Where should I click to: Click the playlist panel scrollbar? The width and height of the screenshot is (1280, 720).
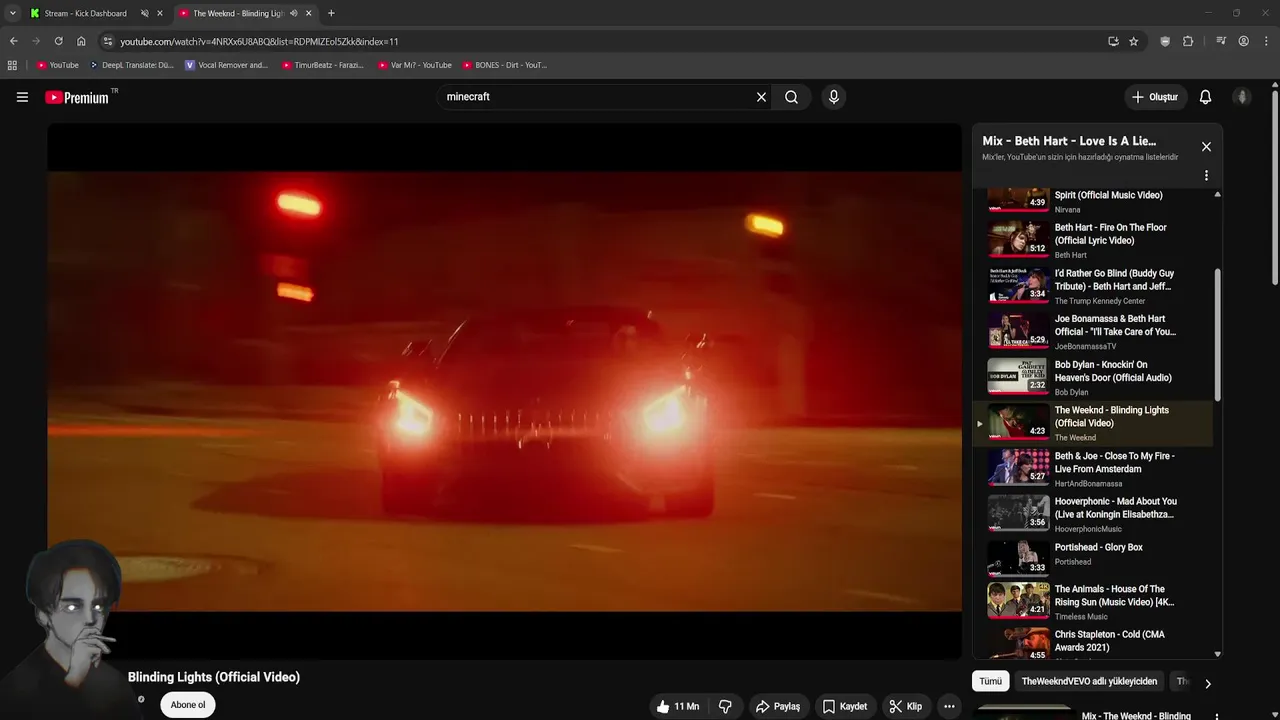coord(1217,335)
